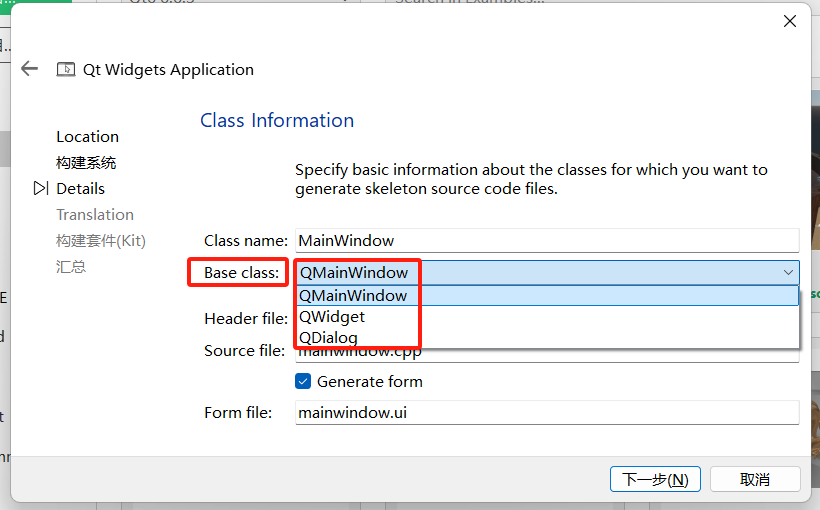
Task: Click the Class name label
Action: (x=246, y=241)
